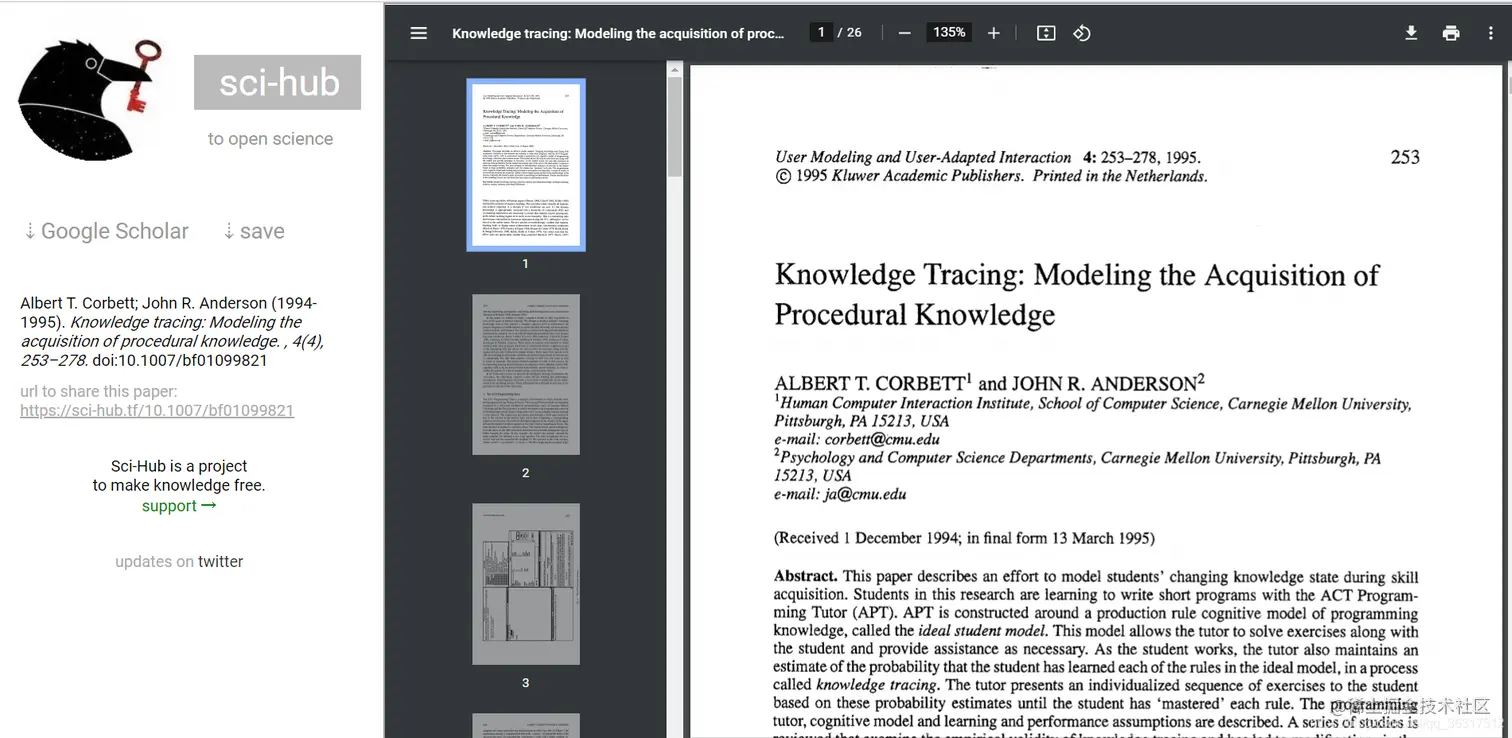This screenshot has width=1512, height=738.
Task: Click the ja@cmu.edu e-mail text
Action: 865,493
